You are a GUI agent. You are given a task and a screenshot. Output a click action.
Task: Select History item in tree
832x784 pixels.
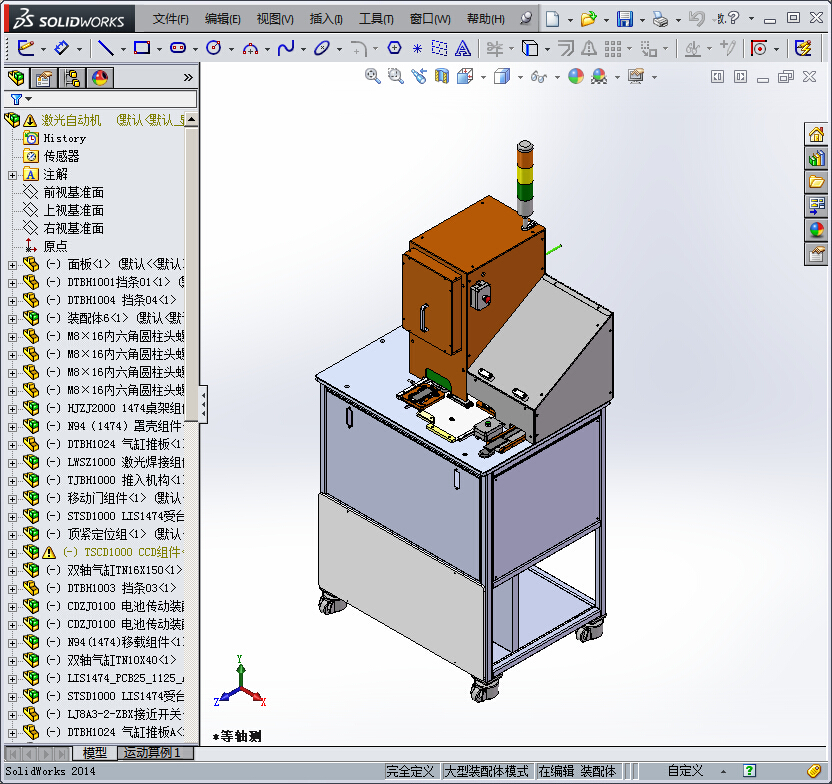click(x=64, y=138)
